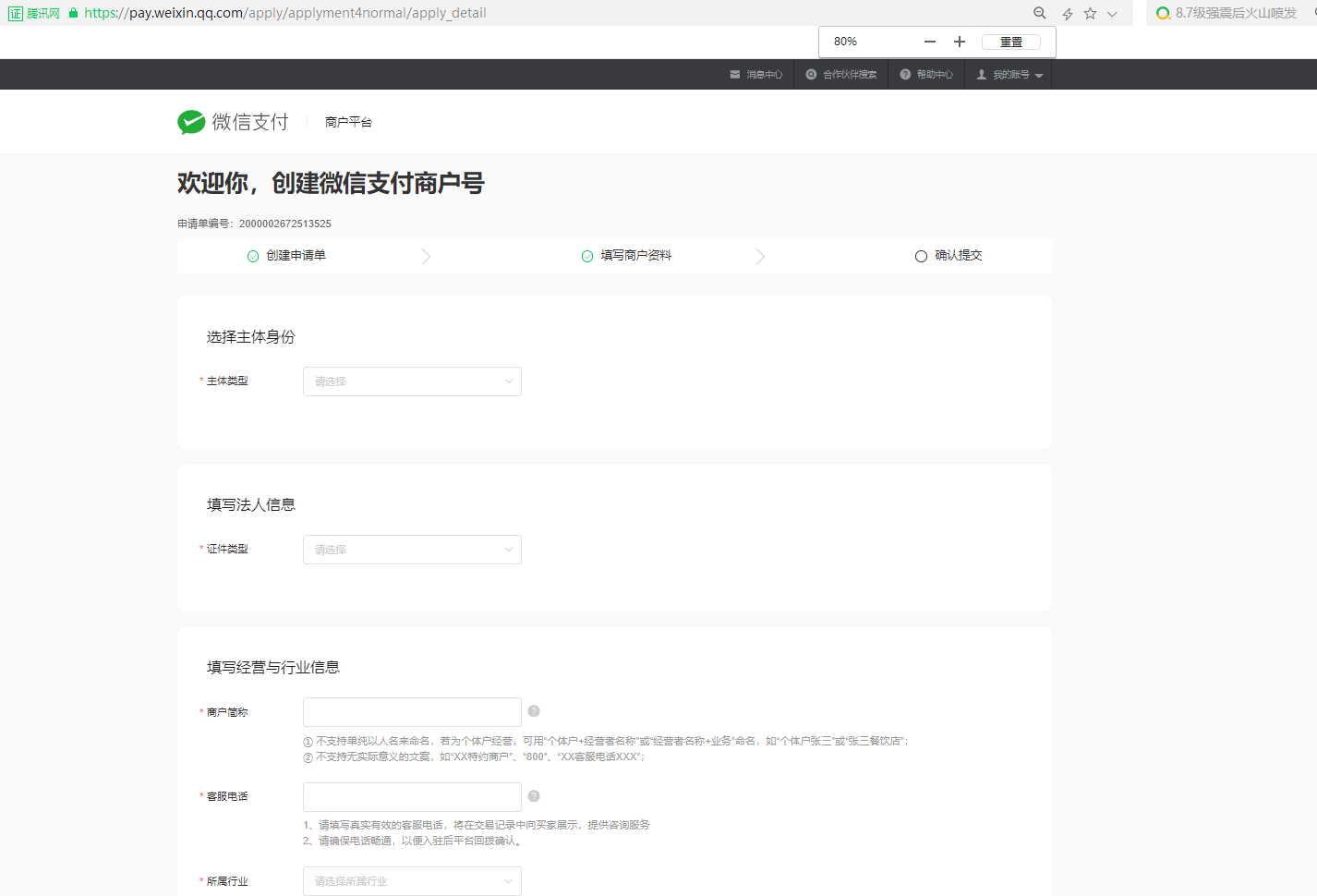This screenshot has height=896, width=1317.
Task: Click the browser zoom magnifier icon
Action: tap(1040, 13)
